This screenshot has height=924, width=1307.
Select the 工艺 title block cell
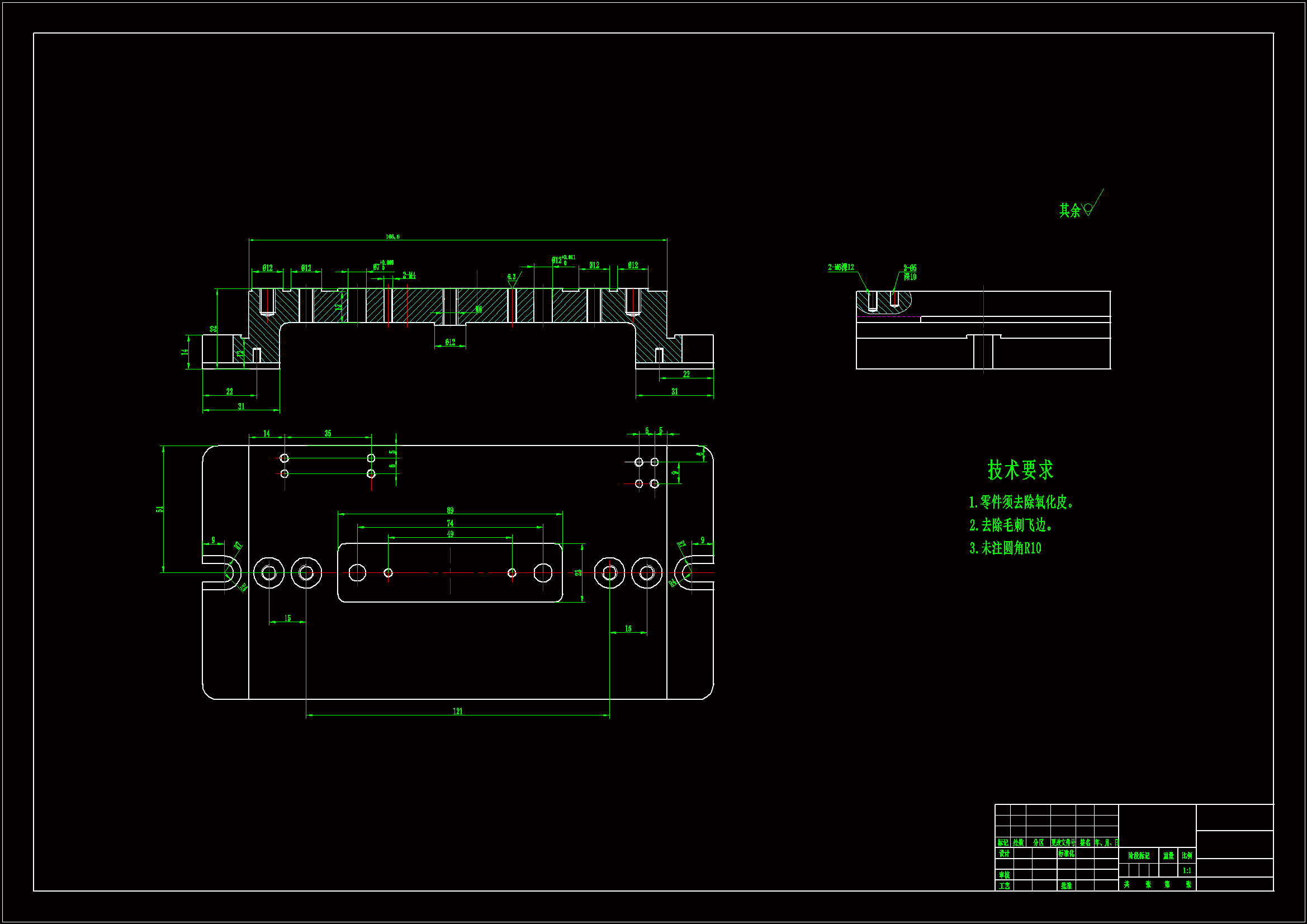pos(1004,886)
